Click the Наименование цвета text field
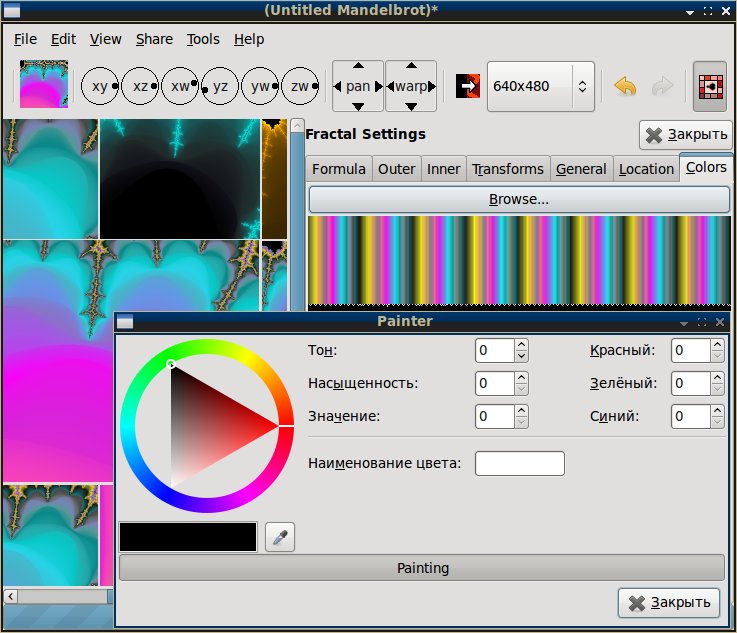This screenshot has width=737, height=633. tap(520, 464)
